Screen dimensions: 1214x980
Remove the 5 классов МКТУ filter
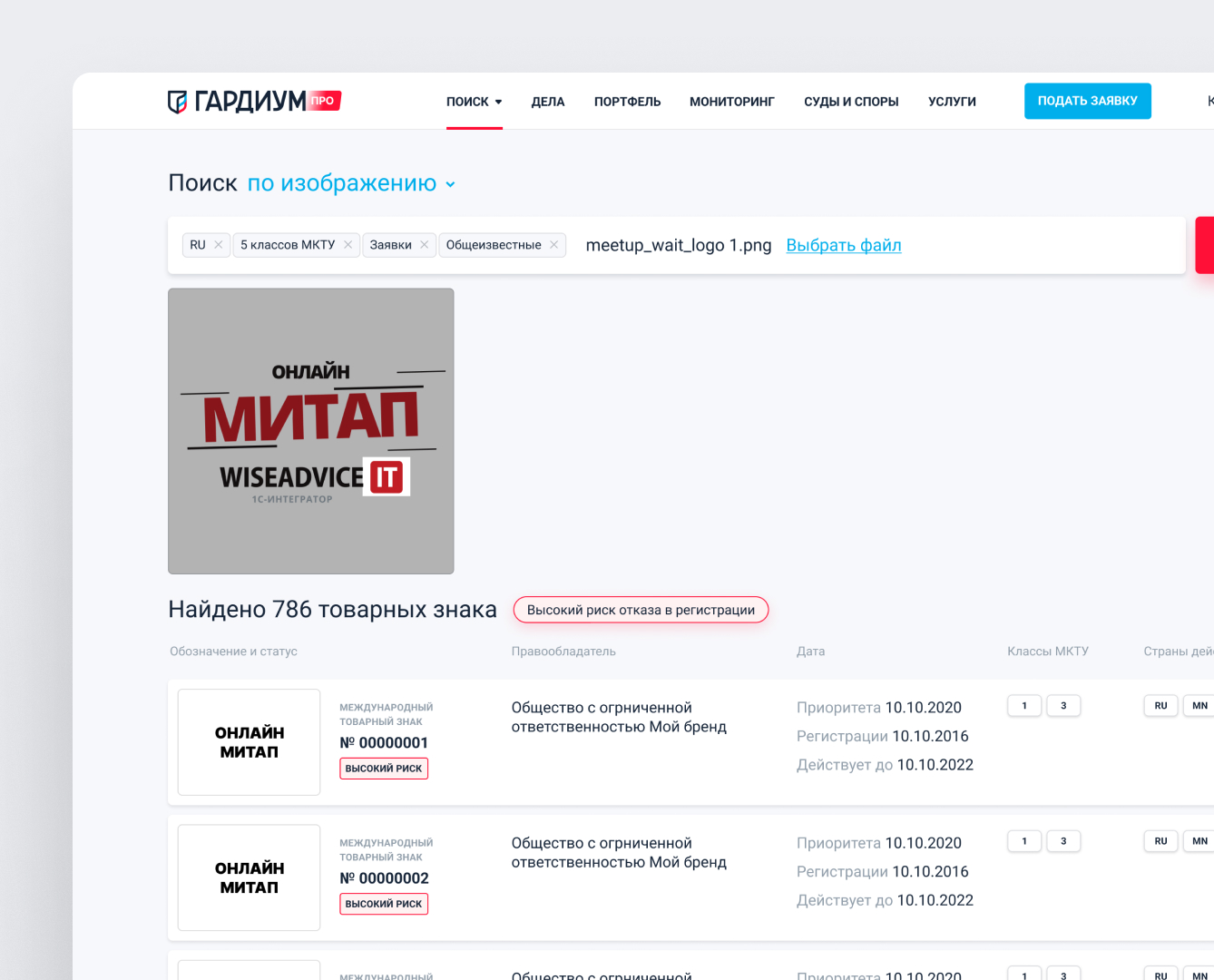click(x=348, y=245)
